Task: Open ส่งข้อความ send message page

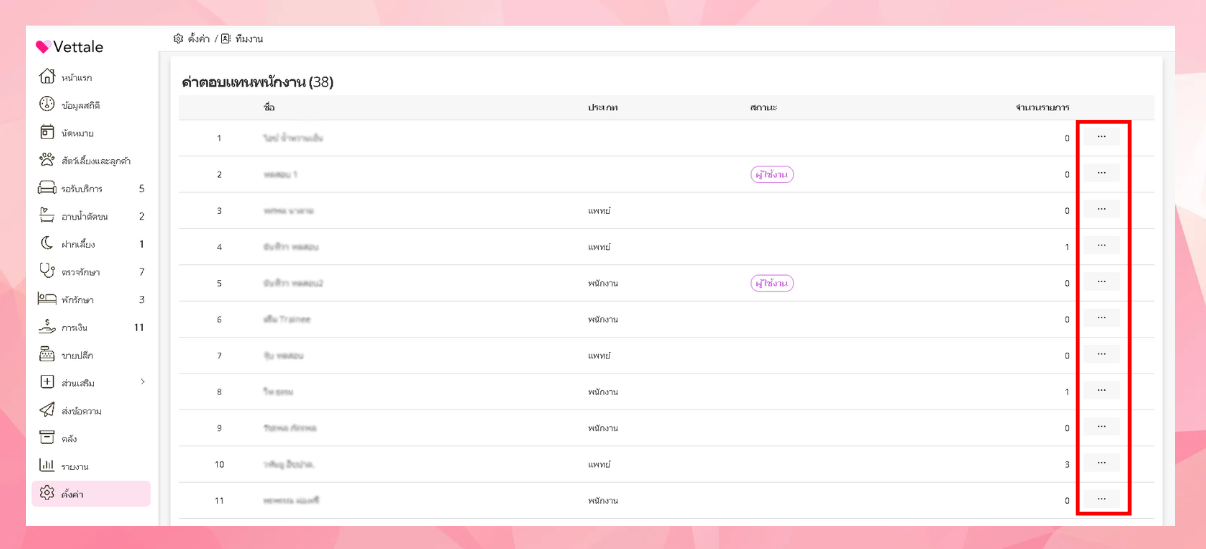Action: pos(91,411)
